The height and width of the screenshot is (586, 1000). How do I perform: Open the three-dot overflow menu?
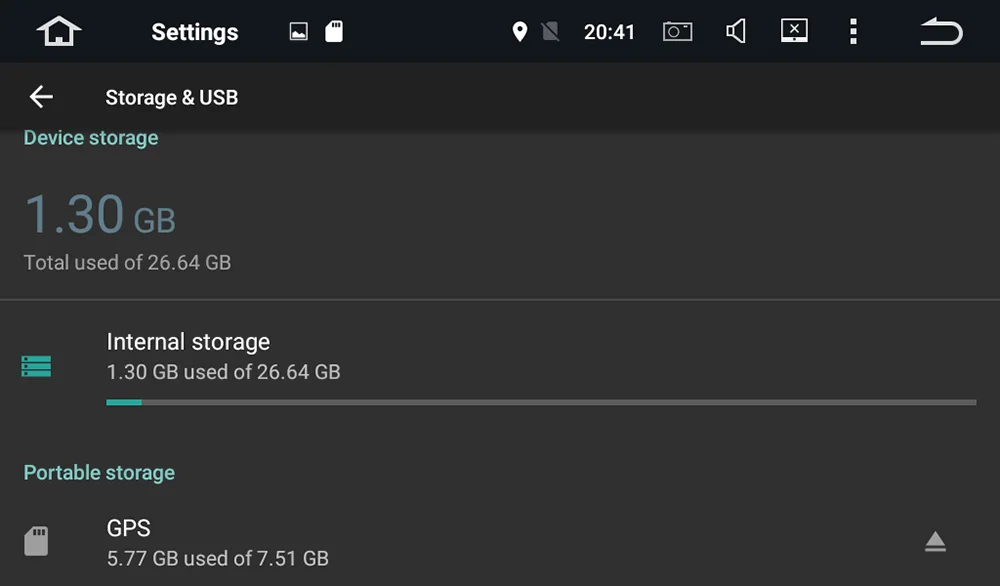point(853,31)
